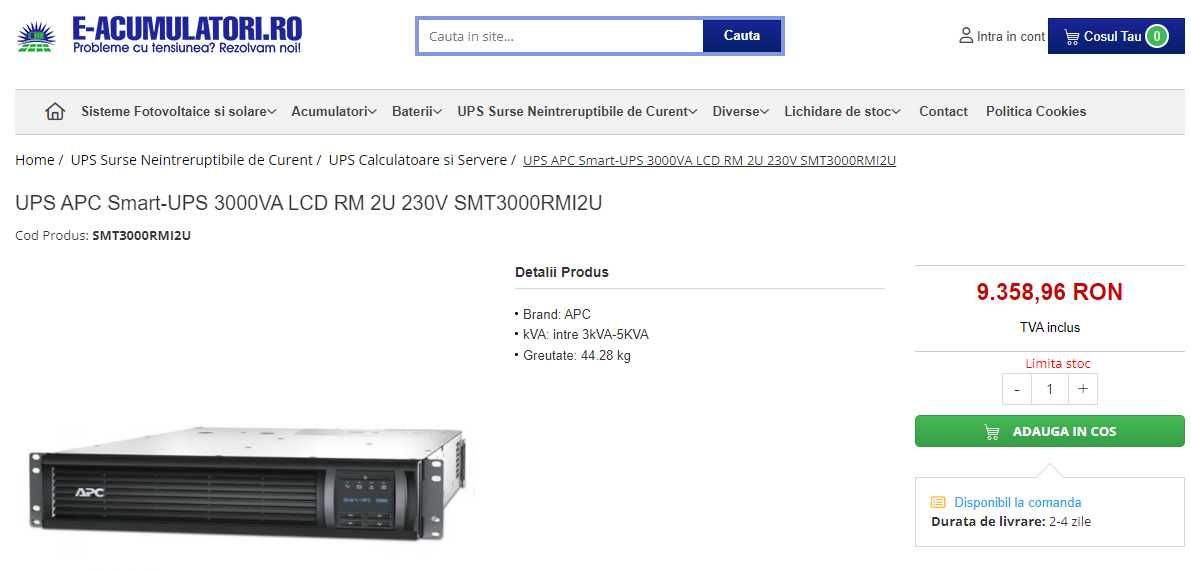Focus the Cauta in site search field
The width and height of the screenshot is (1191, 572).
[x=561, y=36]
